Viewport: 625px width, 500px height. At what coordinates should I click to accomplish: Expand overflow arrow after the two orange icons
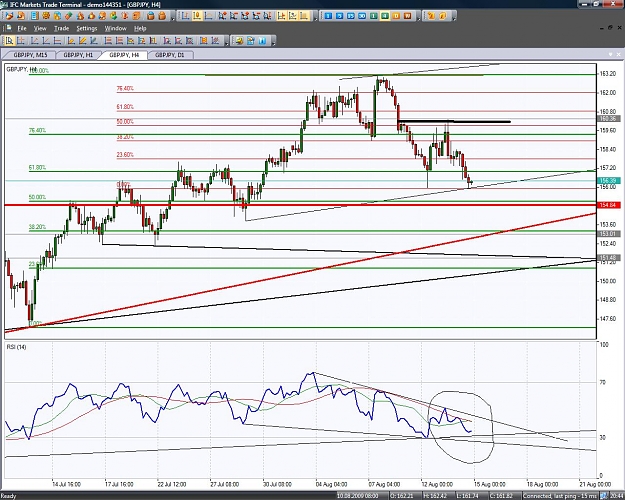click(x=454, y=17)
